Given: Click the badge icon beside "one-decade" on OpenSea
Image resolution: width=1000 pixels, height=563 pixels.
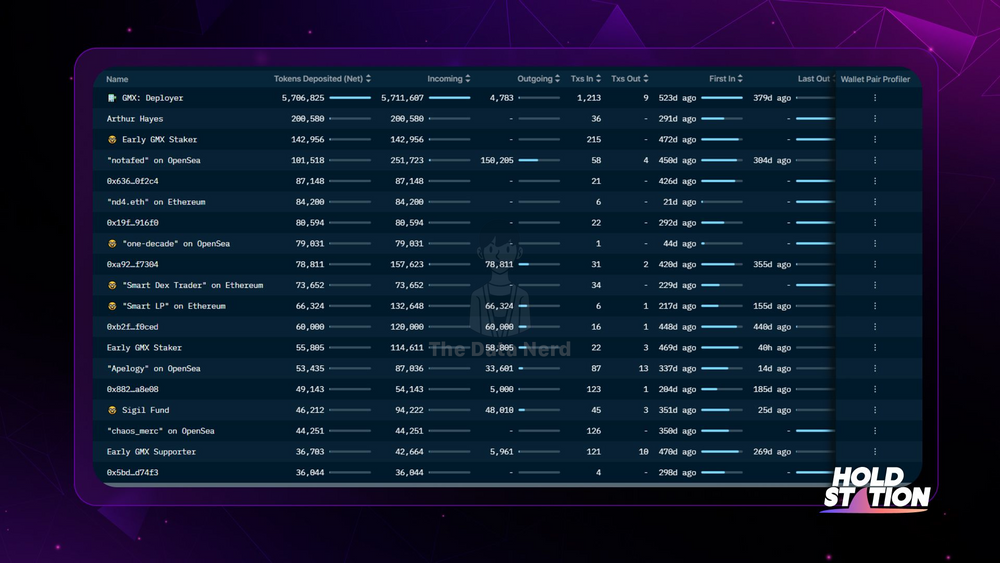Looking at the screenshot, I should point(112,244).
